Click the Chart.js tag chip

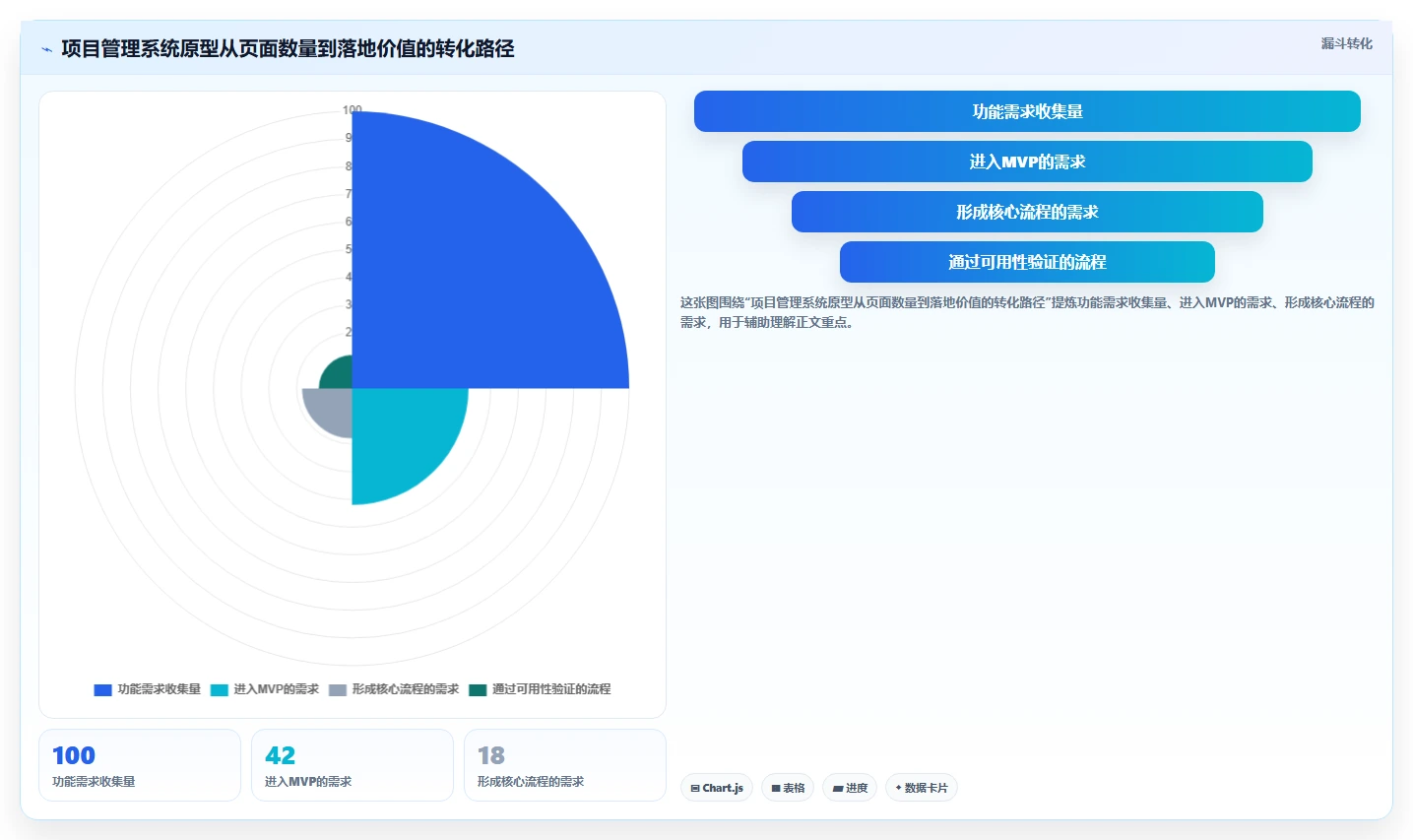point(717,788)
